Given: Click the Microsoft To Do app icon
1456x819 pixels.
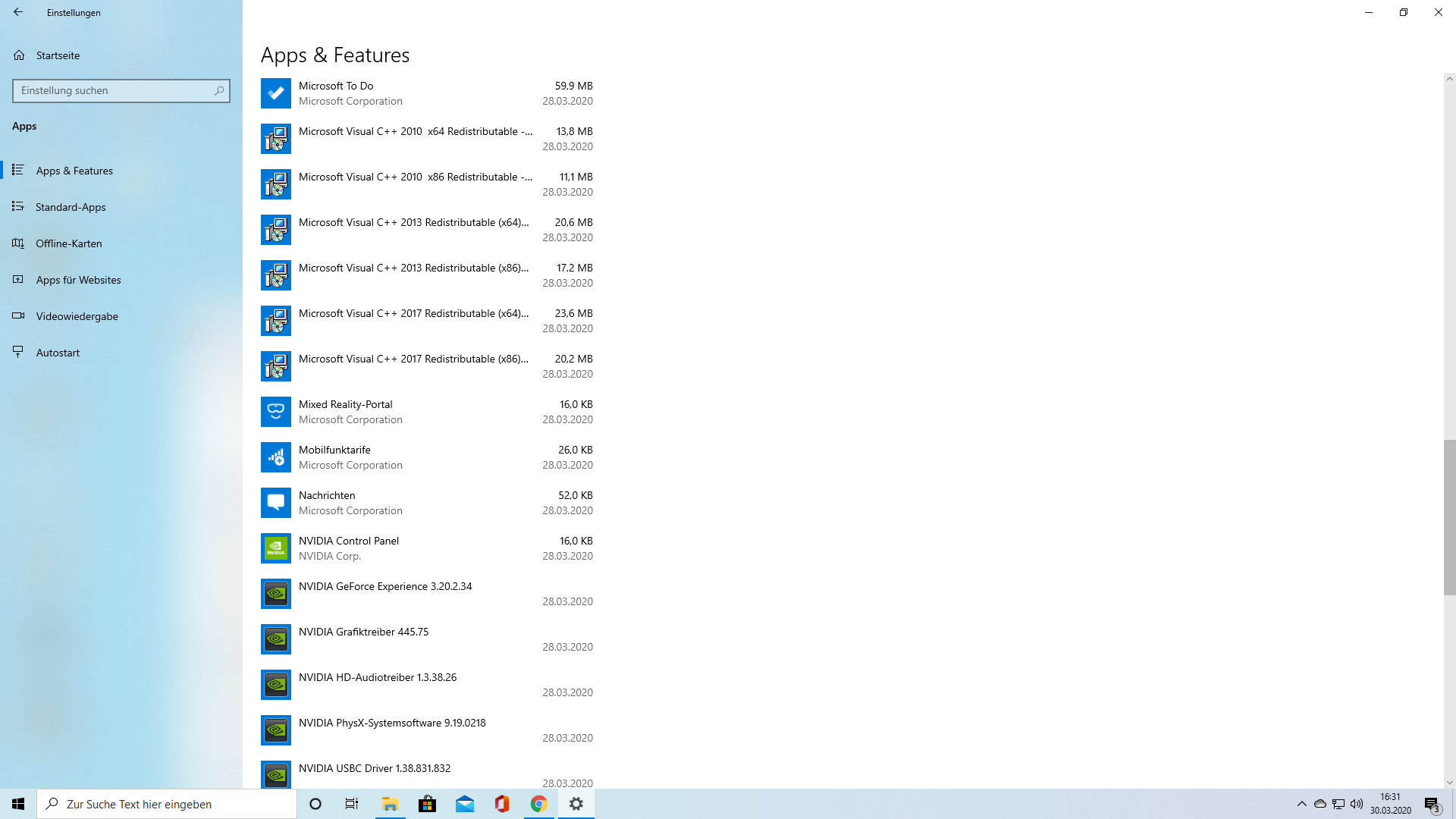Looking at the screenshot, I should pos(275,93).
